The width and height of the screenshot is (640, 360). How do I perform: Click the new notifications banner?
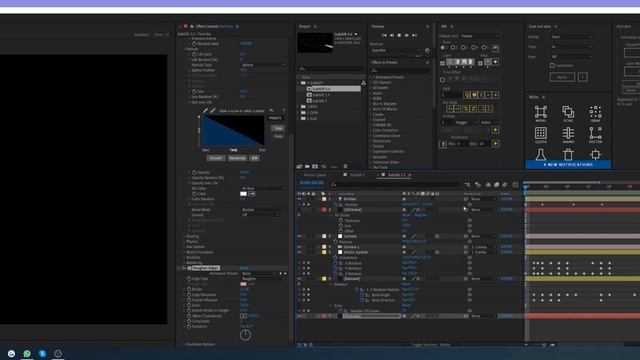pos(568,164)
